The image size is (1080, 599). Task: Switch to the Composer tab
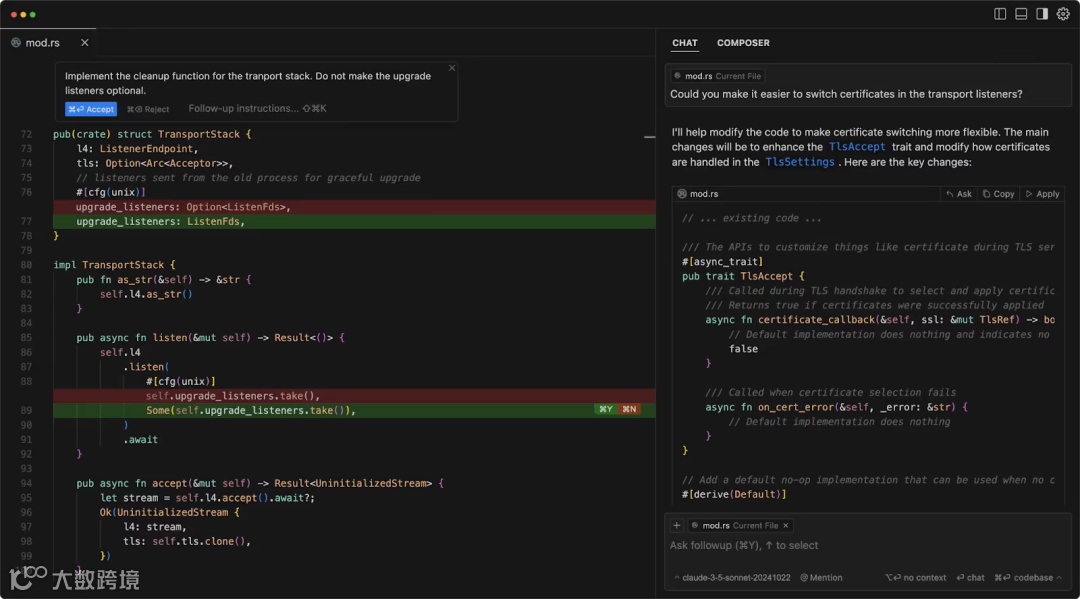(x=743, y=43)
